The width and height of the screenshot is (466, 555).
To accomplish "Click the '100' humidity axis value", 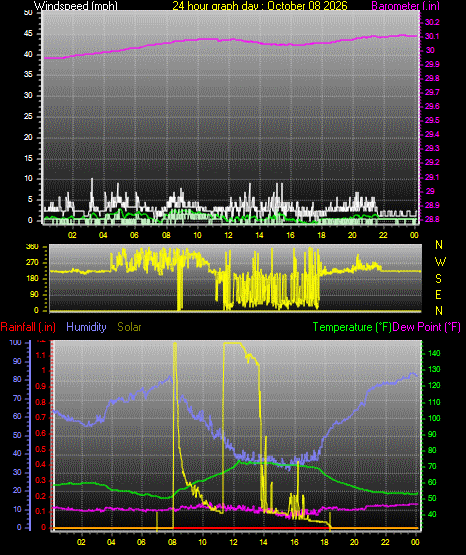I will (x=16, y=343).
